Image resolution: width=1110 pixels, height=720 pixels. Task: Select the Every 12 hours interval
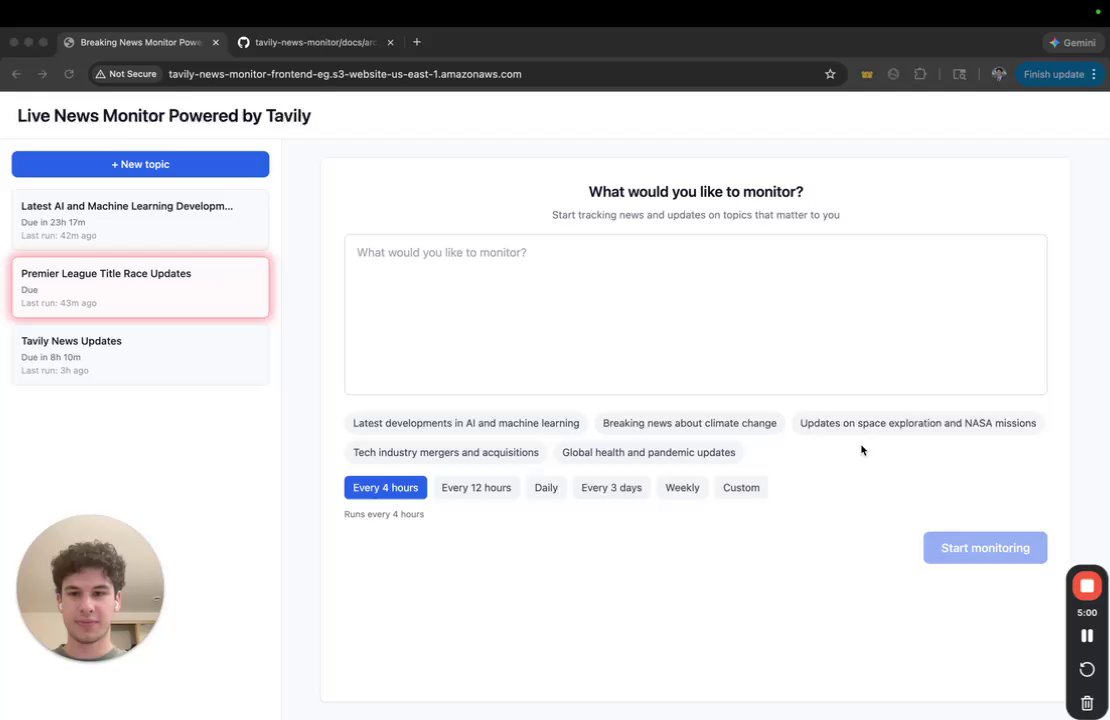[476, 488]
